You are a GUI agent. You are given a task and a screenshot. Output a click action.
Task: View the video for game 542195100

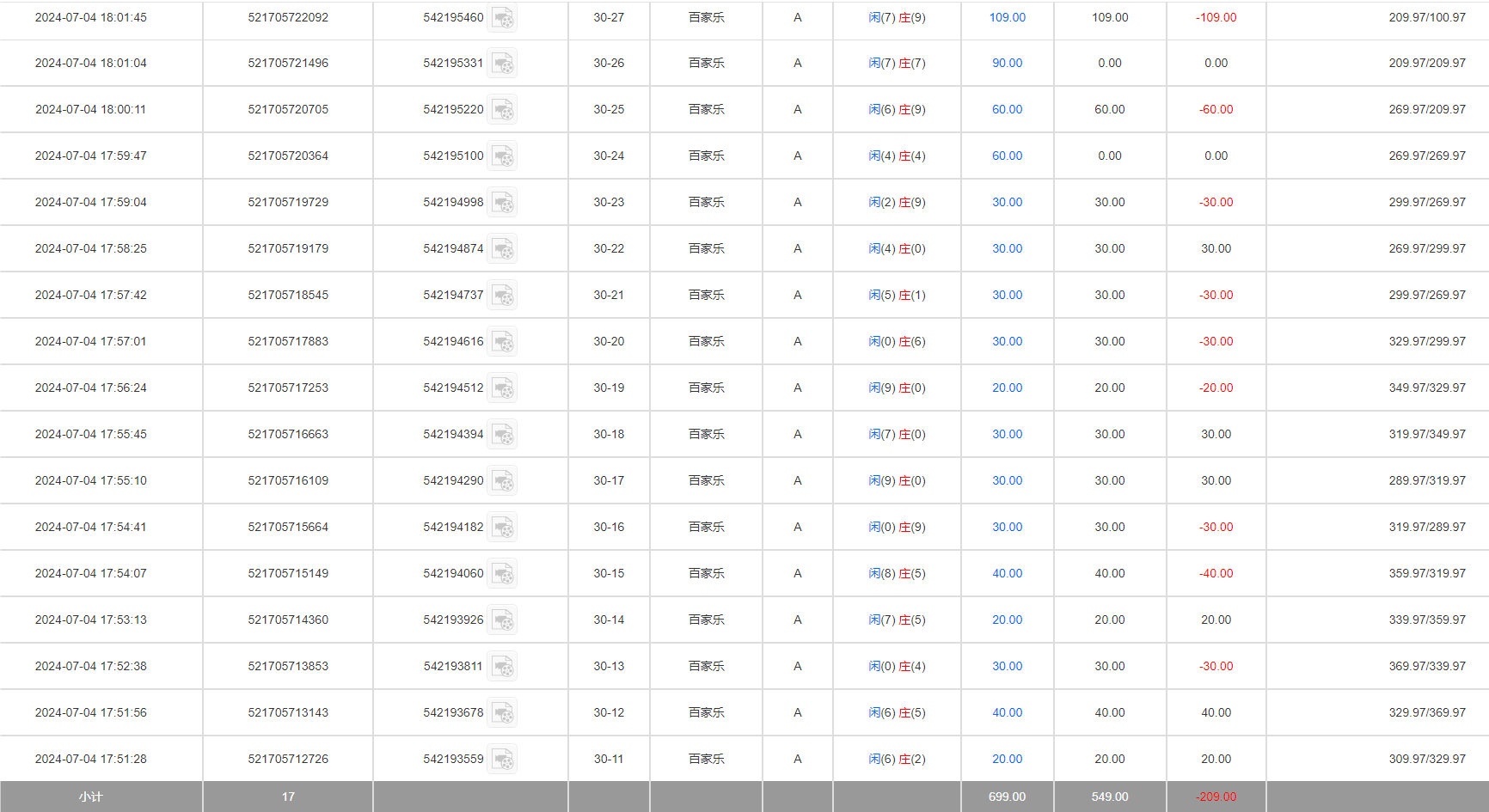point(504,156)
